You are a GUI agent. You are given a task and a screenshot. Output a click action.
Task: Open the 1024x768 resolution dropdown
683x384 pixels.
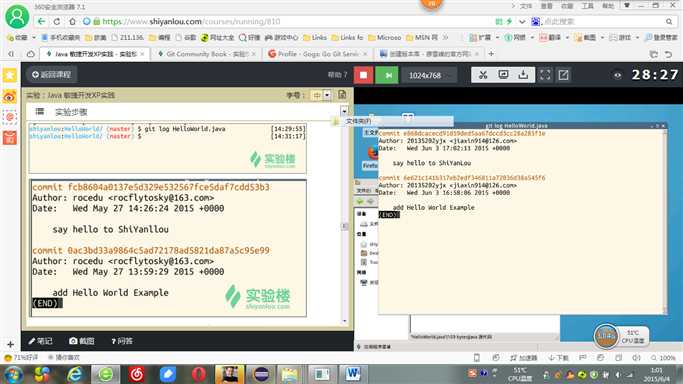click(x=429, y=75)
